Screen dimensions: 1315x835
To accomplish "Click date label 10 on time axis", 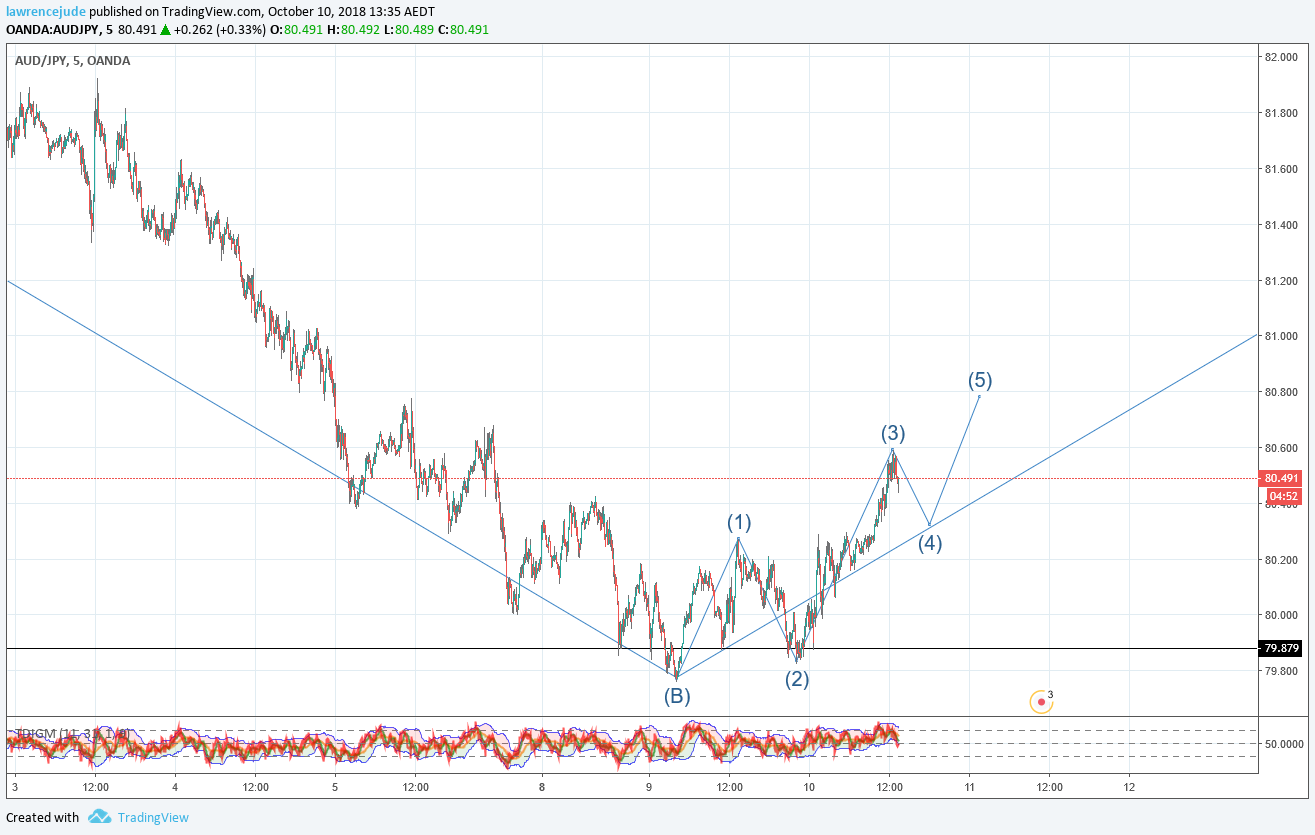I will coord(809,788).
